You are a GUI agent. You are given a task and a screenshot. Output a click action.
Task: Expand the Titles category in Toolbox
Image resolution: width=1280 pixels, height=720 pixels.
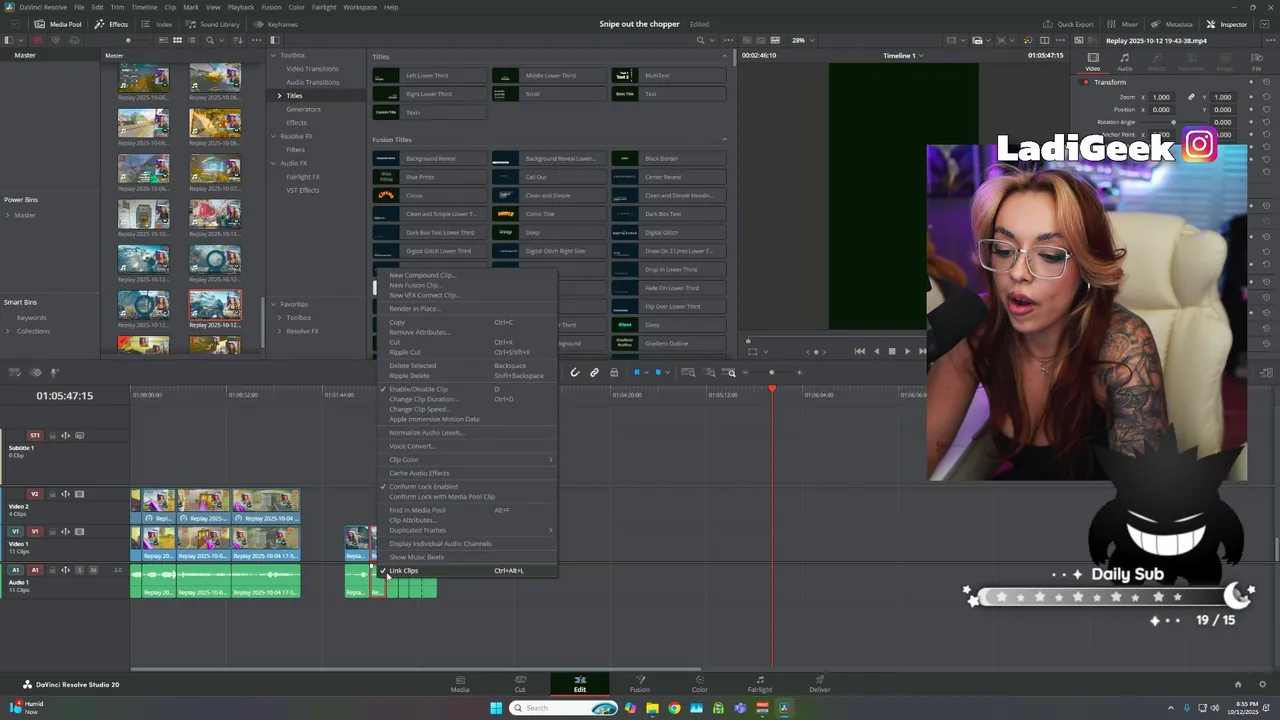[x=280, y=96]
